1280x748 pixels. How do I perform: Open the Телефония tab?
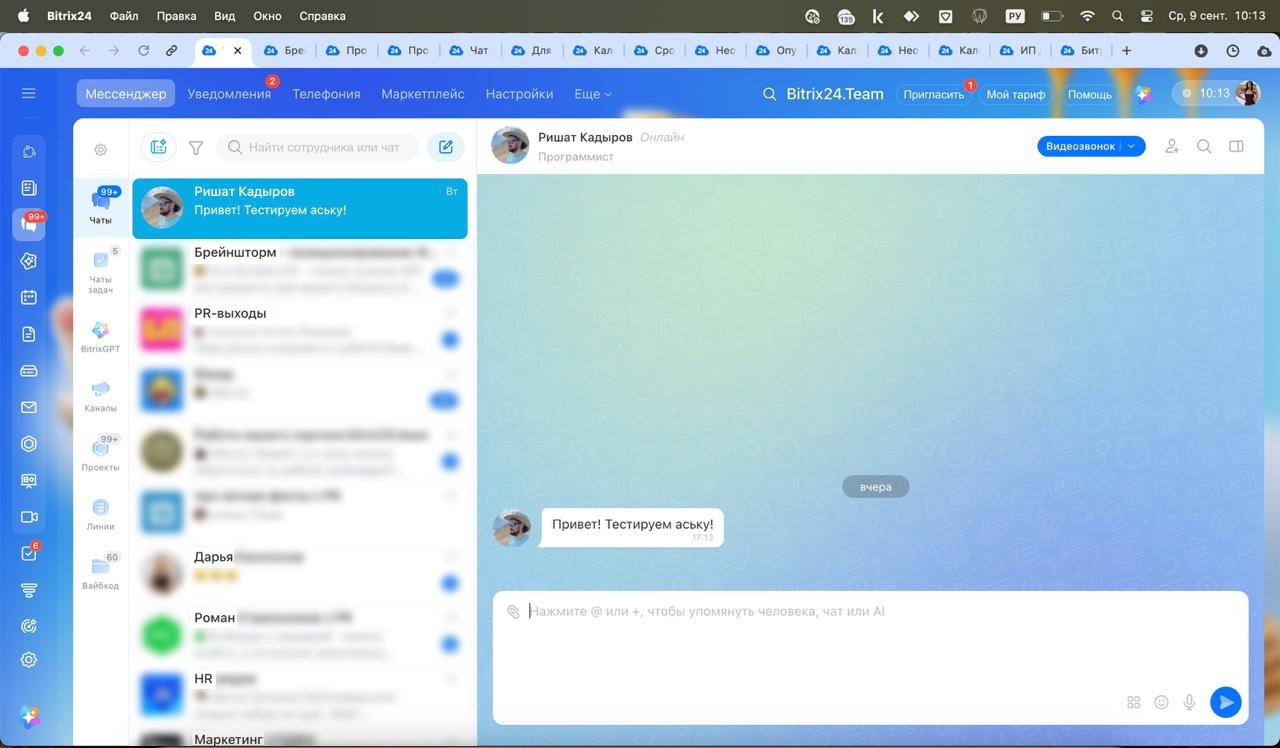click(326, 94)
